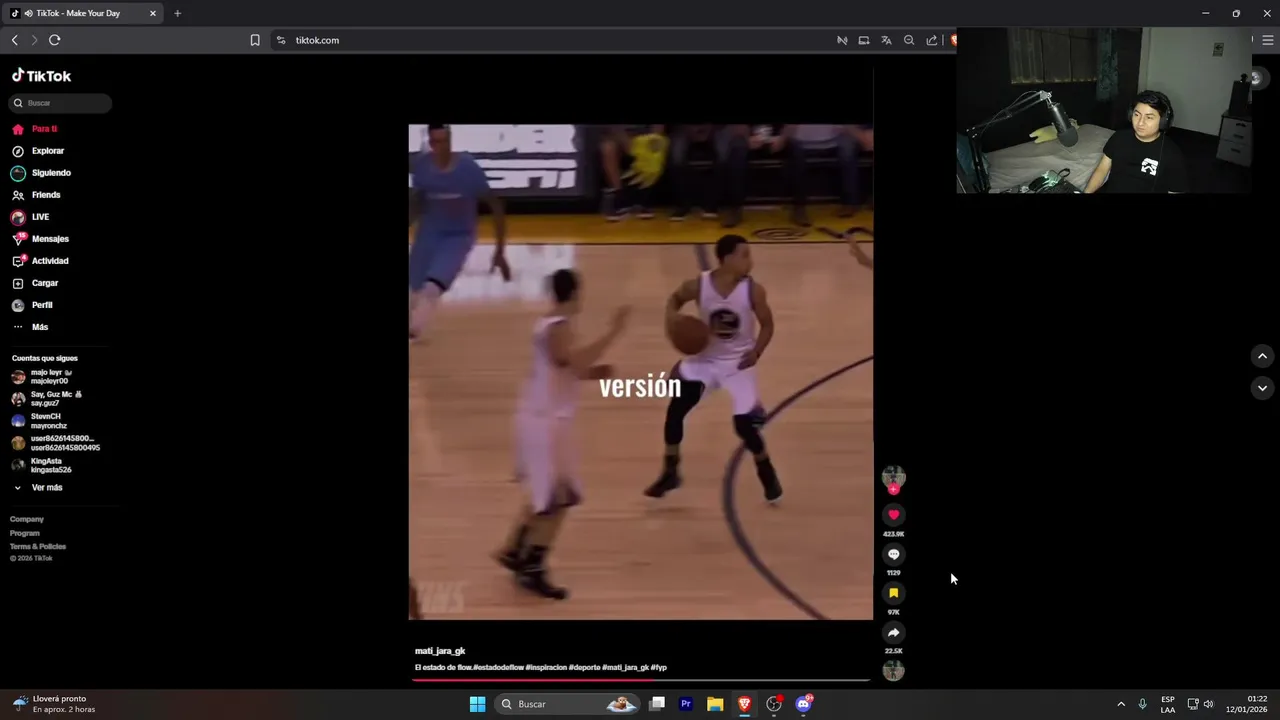1280x720 pixels.
Task: Click the browser back arrow
Action: point(14,40)
